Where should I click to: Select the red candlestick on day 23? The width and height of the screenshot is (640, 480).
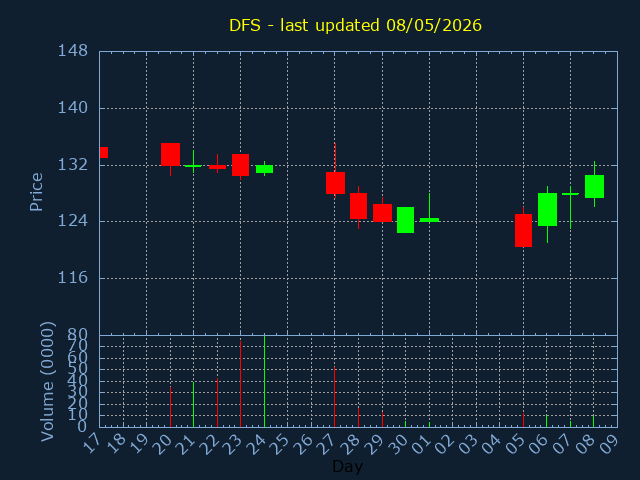tap(240, 165)
